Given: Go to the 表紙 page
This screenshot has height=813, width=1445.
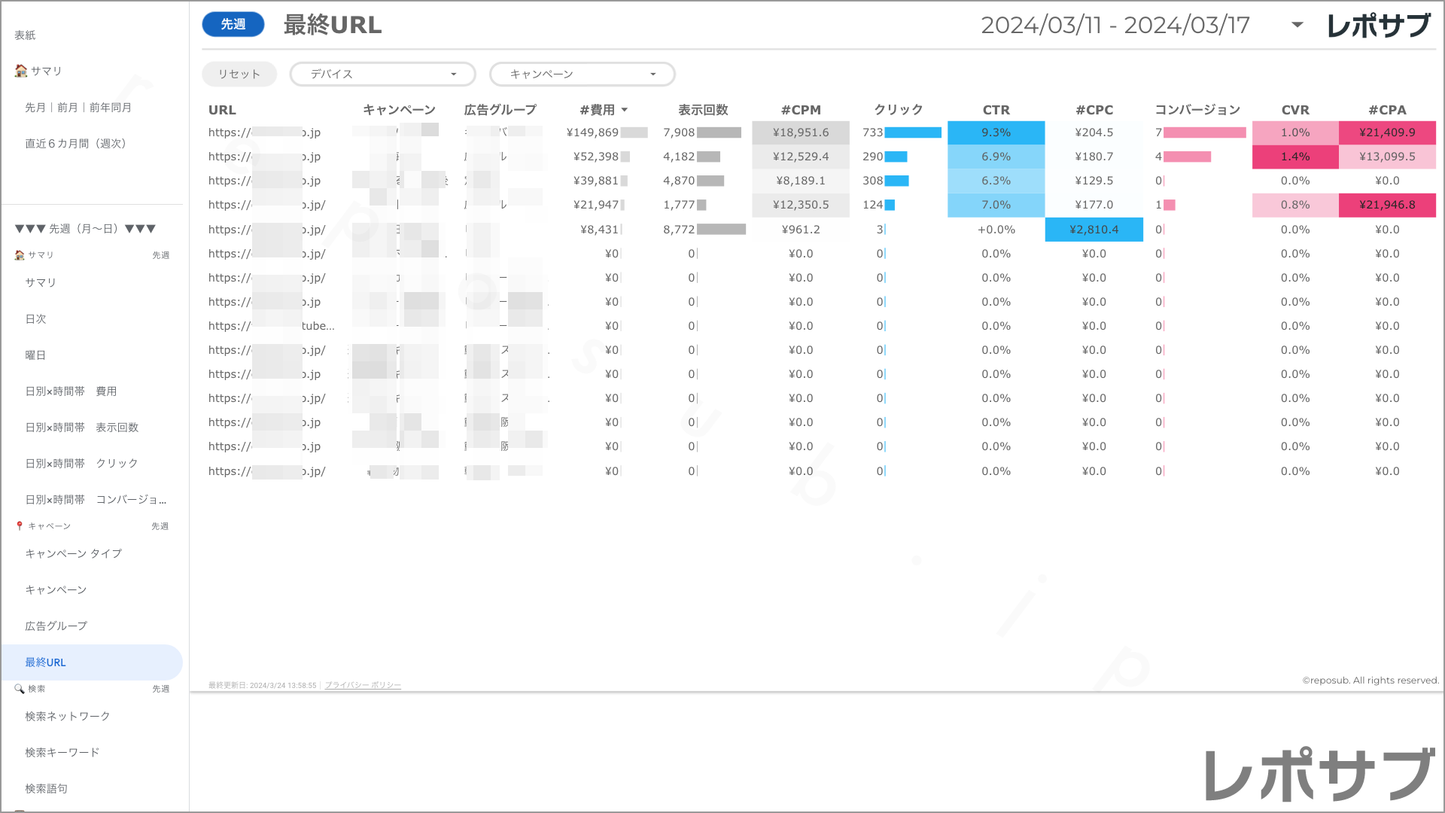Looking at the screenshot, I should pyautogui.click(x=25, y=35).
